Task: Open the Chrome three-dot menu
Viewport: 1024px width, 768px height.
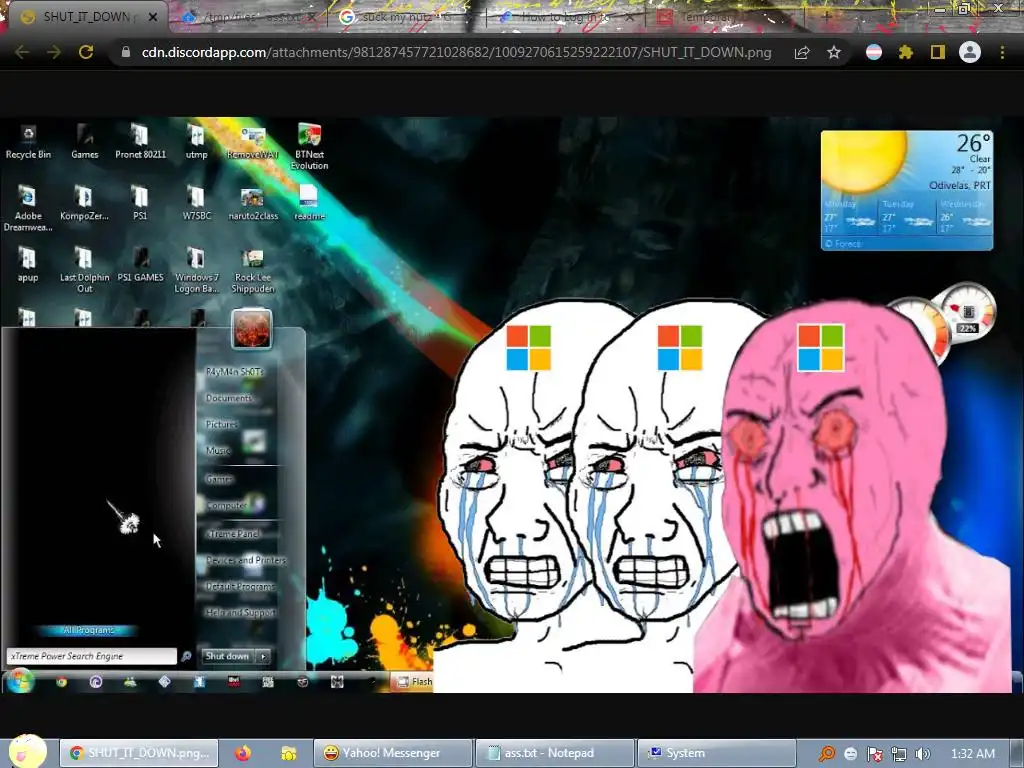Action: pos(1002,52)
